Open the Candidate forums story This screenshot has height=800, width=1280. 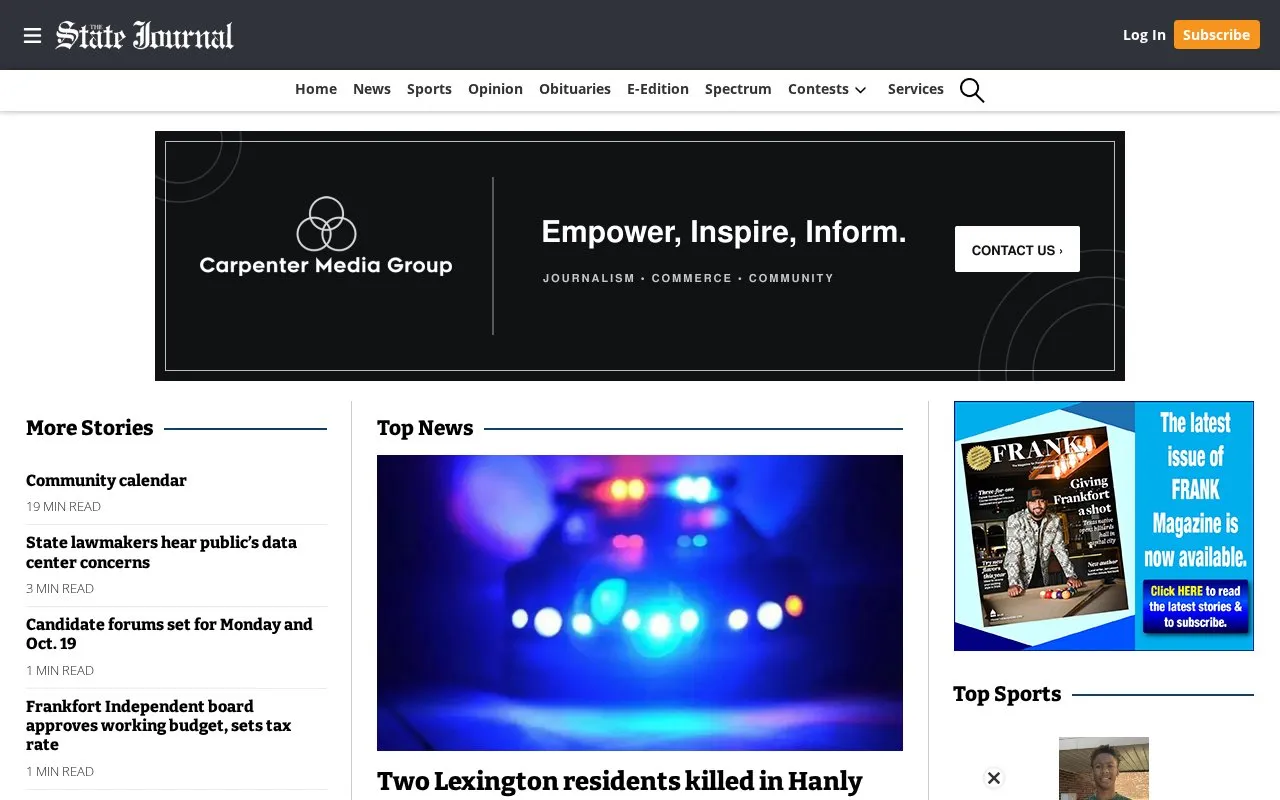click(x=169, y=634)
